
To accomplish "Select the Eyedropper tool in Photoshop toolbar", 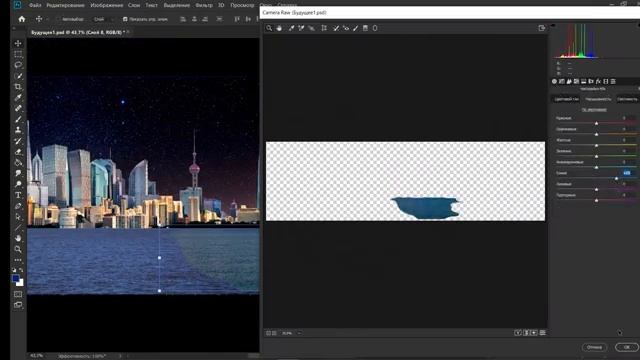I will tap(18, 98).
